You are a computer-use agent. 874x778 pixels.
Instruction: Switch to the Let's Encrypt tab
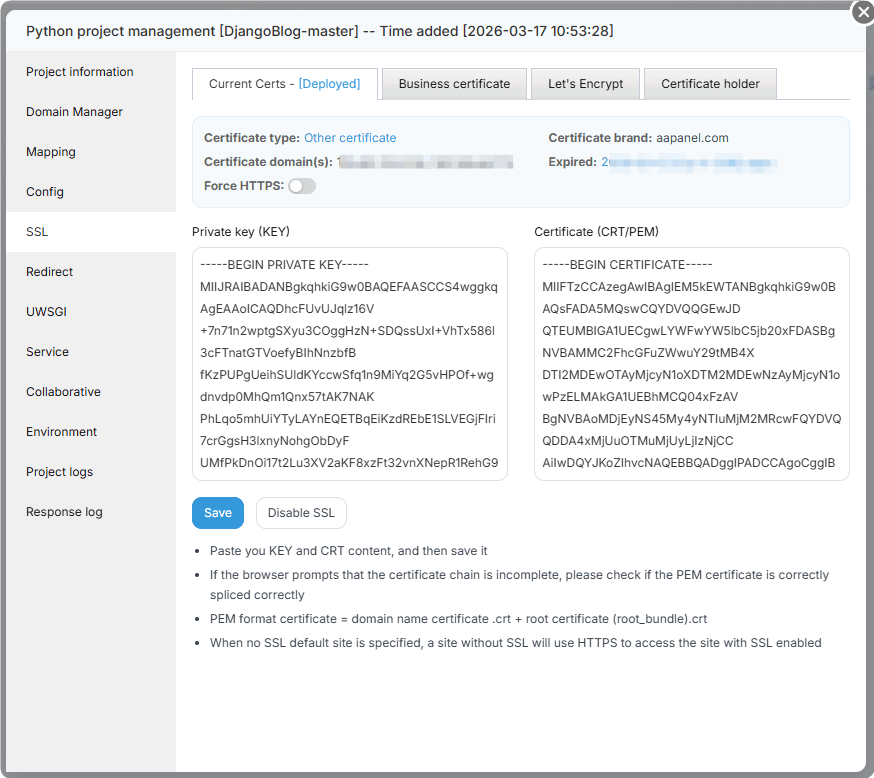pyautogui.click(x=585, y=84)
